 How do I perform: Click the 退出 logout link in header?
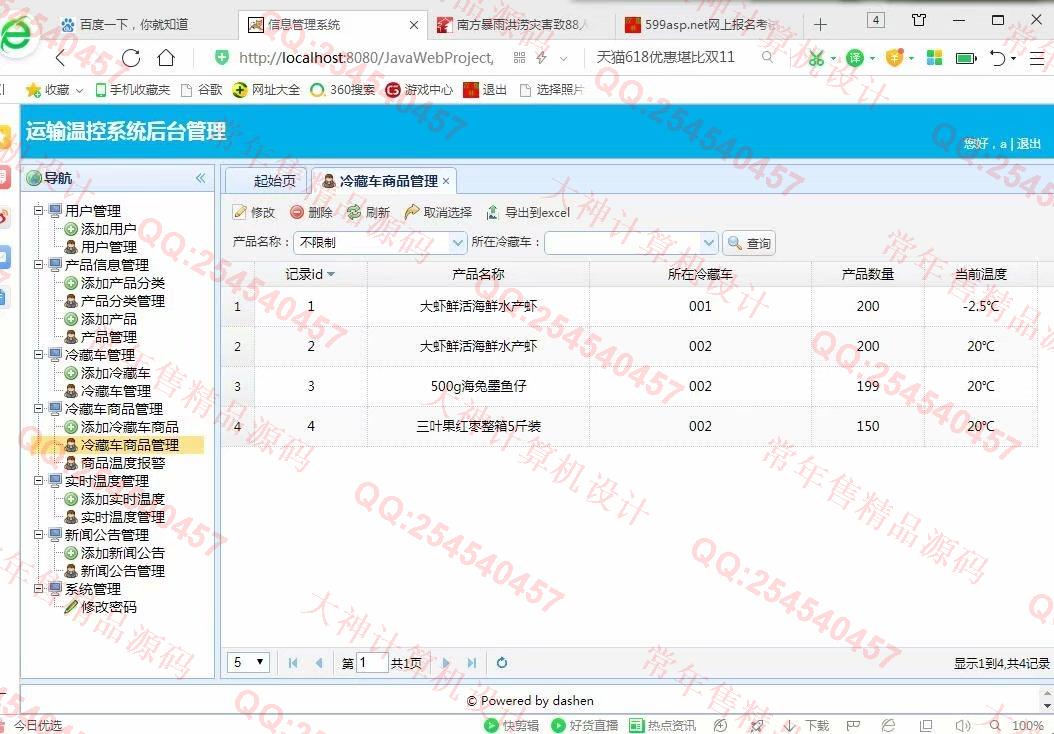(1028, 144)
